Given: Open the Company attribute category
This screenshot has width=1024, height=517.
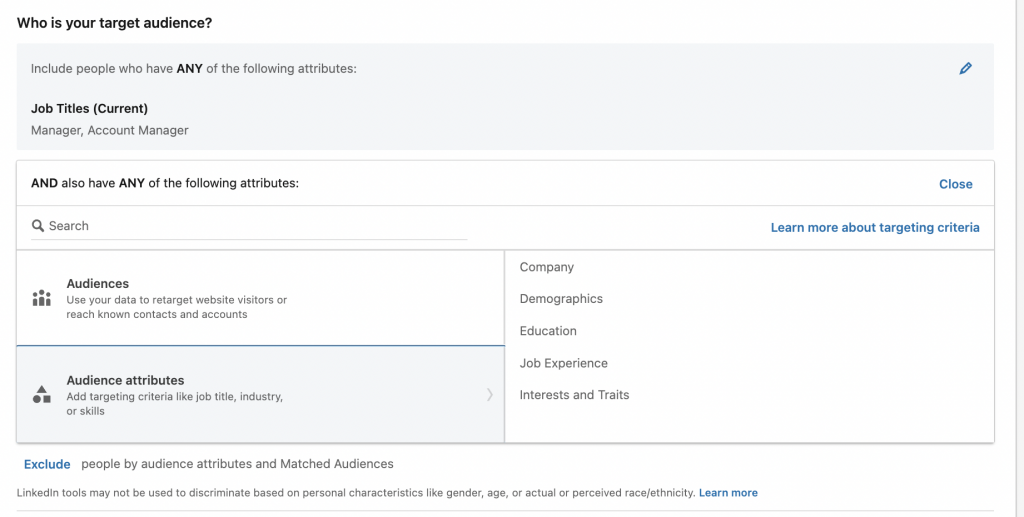Looking at the screenshot, I should click(546, 267).
